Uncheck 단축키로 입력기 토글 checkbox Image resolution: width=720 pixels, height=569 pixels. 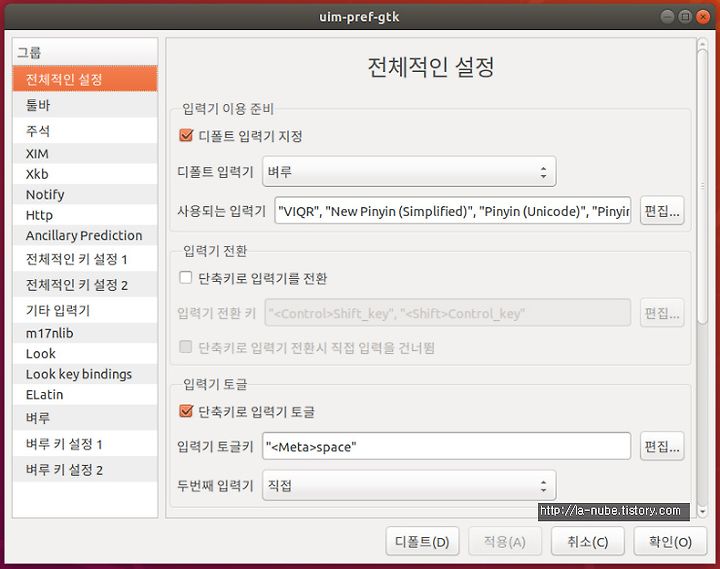click(x=186, y=411)
